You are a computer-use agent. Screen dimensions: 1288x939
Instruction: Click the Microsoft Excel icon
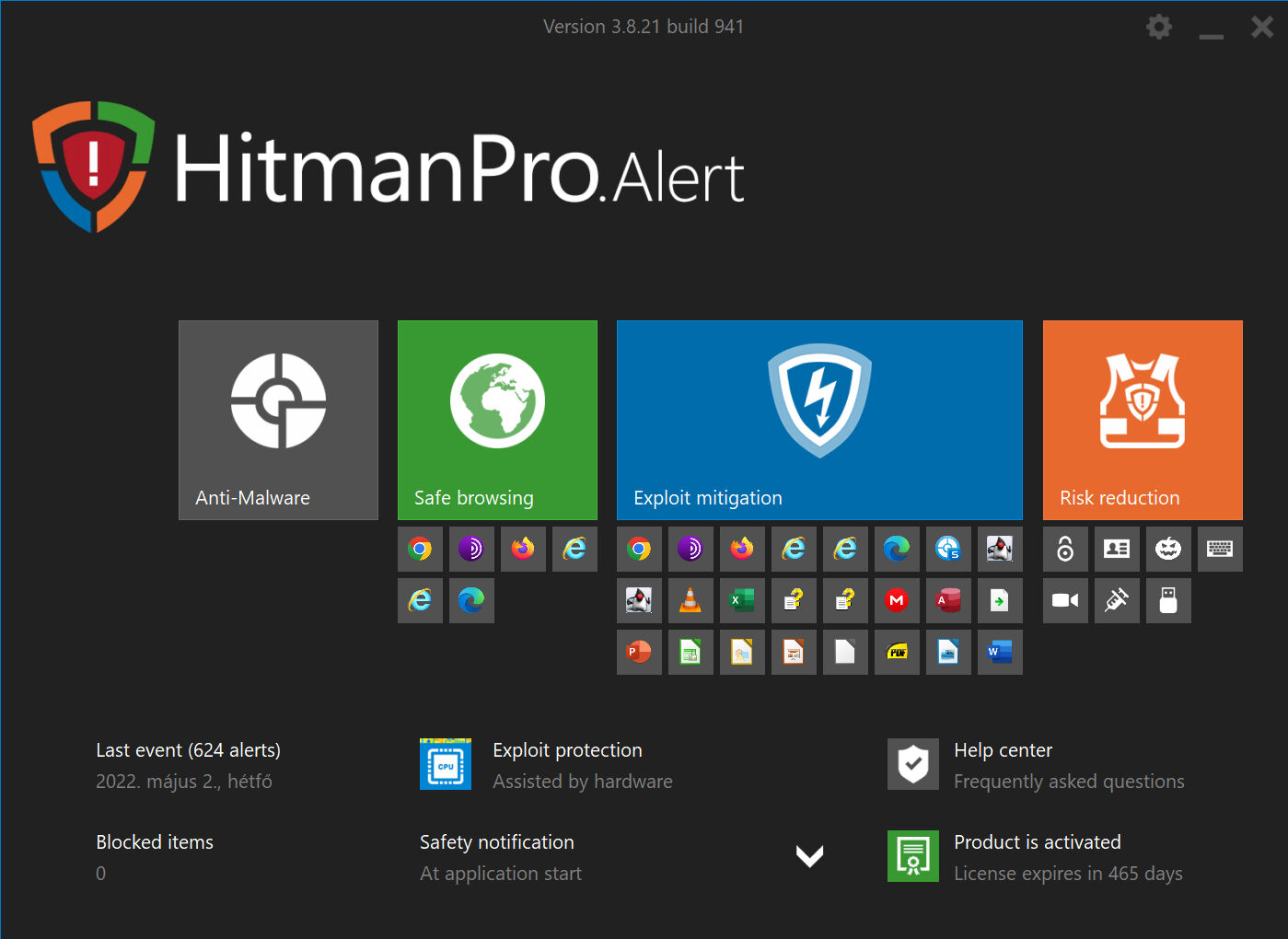[x=742, y=600]
